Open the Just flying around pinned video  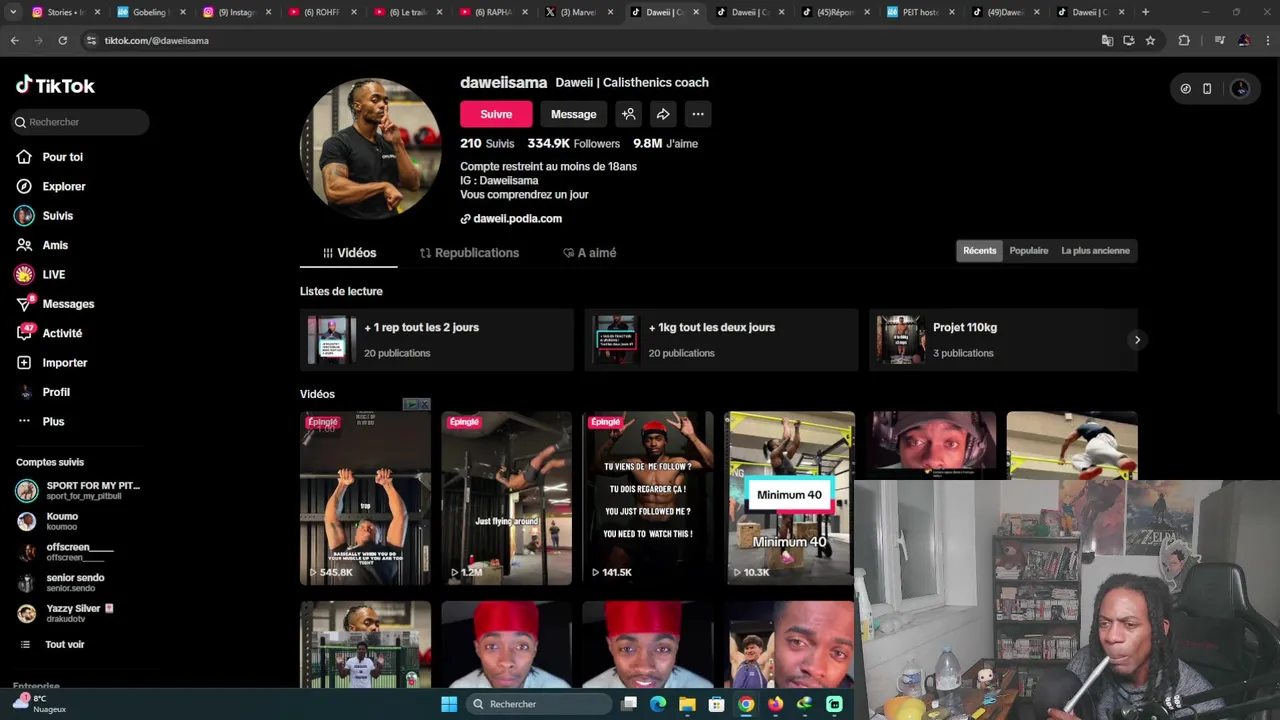[506, 498]
